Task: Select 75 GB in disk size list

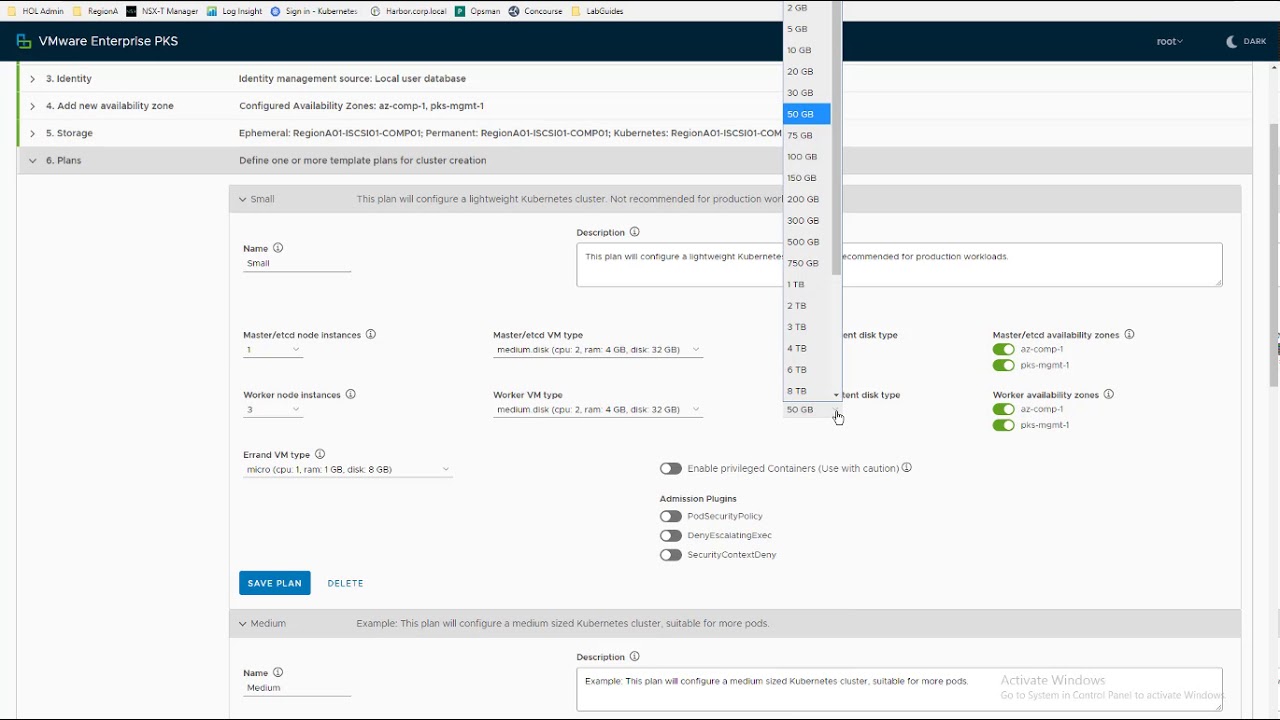Action: (807, 135)
